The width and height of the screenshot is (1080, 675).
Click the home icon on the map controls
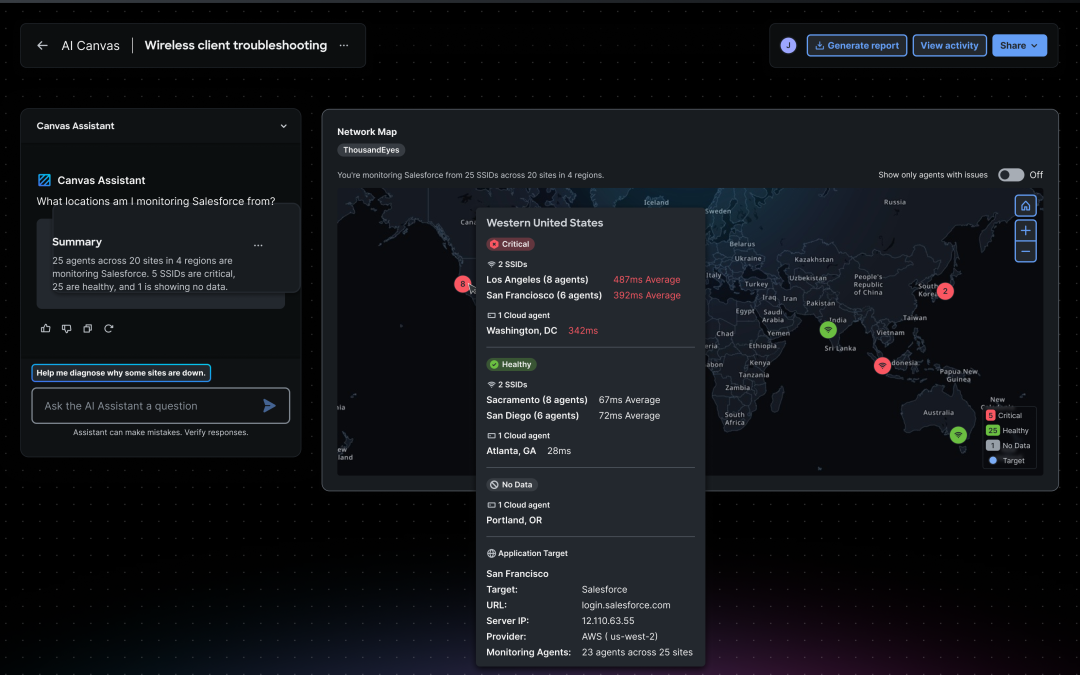pos(1025,205)
